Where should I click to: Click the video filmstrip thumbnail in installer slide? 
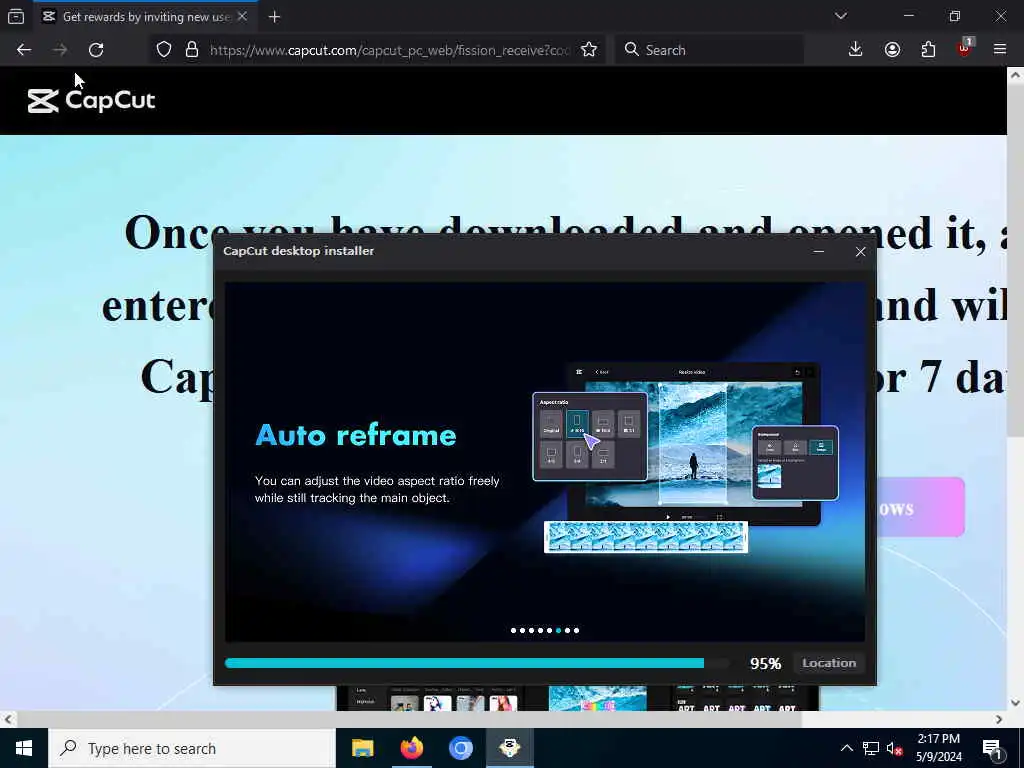pos(646,537)
